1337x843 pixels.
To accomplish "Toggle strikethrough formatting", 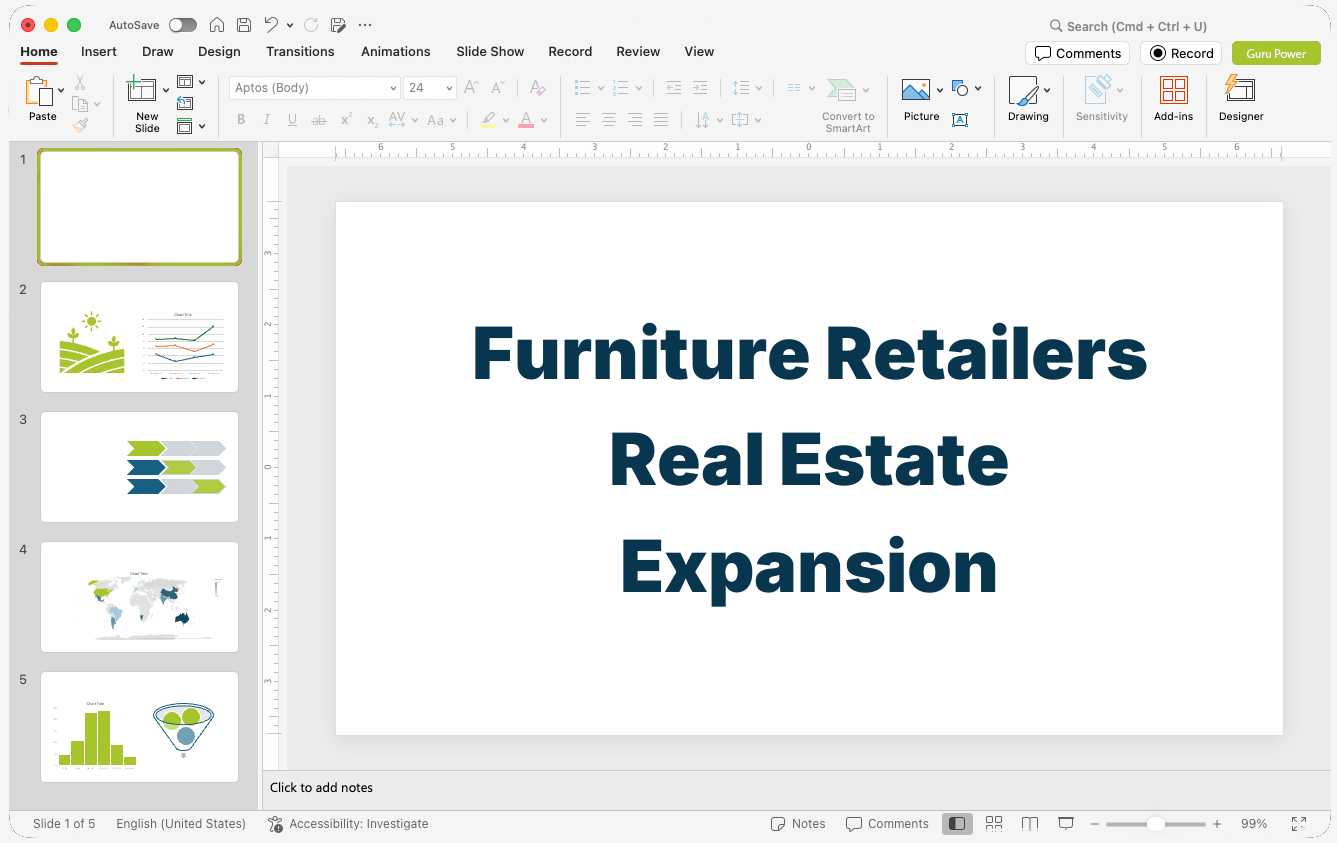I will tap(319, 120).
